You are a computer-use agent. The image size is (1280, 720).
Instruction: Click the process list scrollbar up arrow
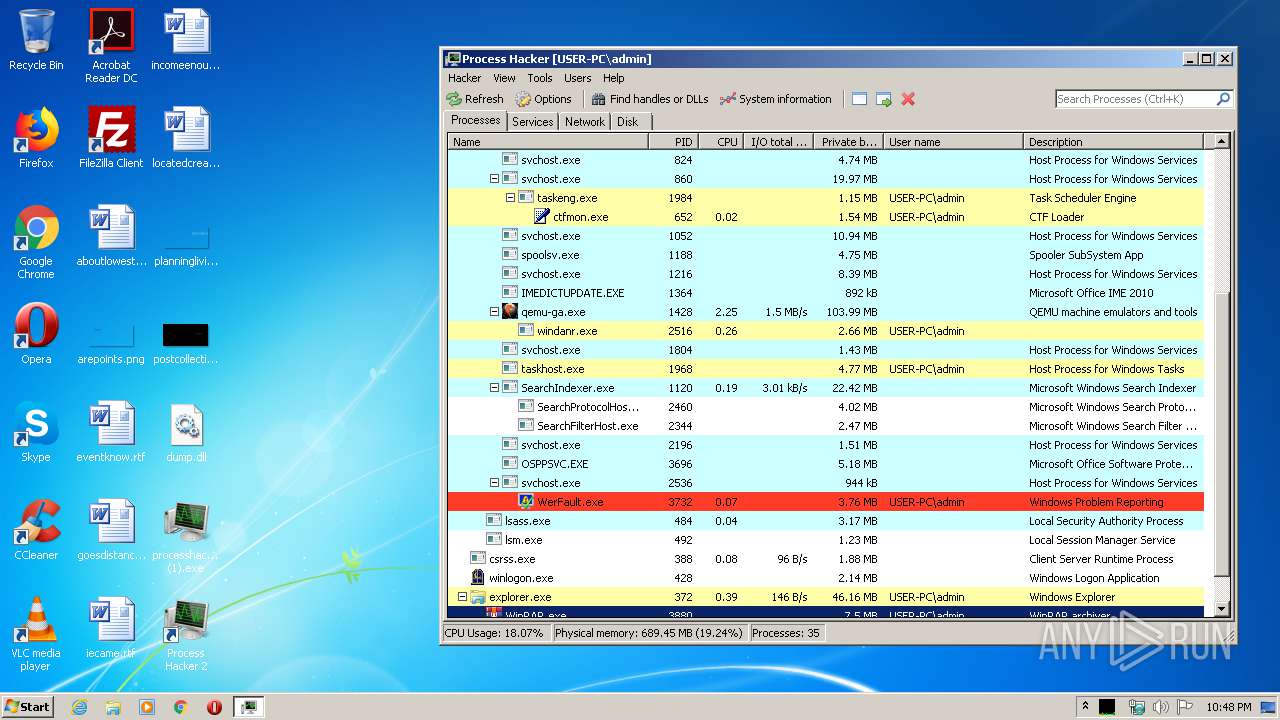point(1221,142)
